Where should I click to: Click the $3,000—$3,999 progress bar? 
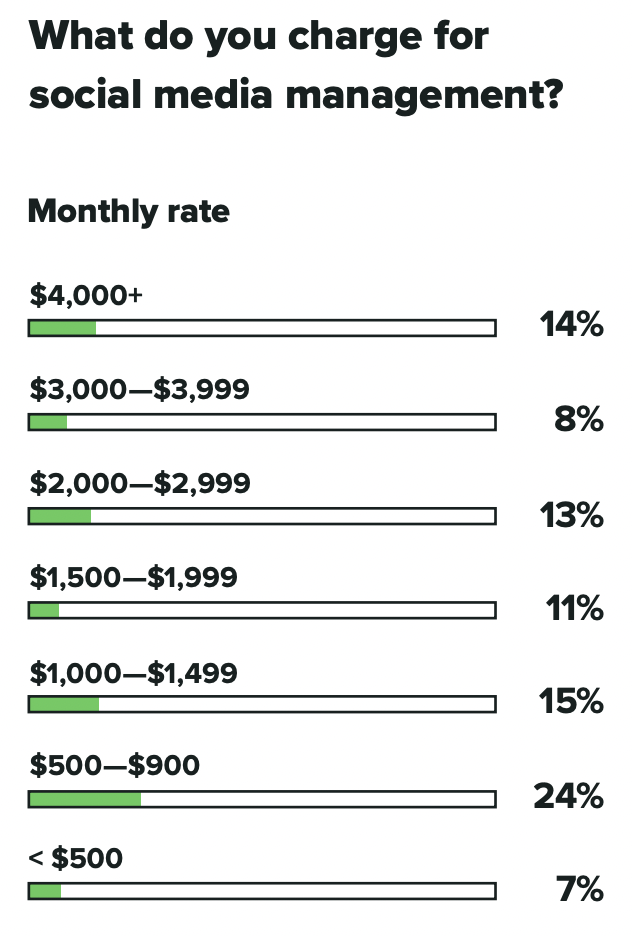(x=262, y=422)
